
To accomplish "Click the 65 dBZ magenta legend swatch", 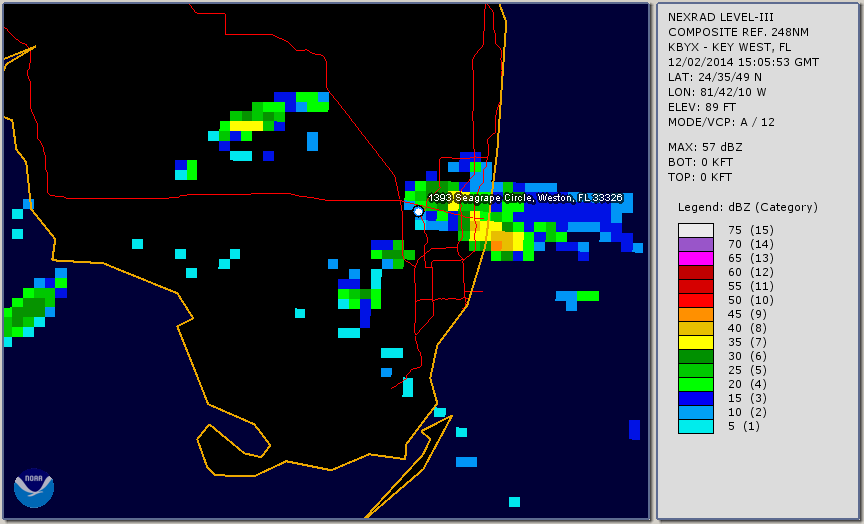I will point(695,258).
